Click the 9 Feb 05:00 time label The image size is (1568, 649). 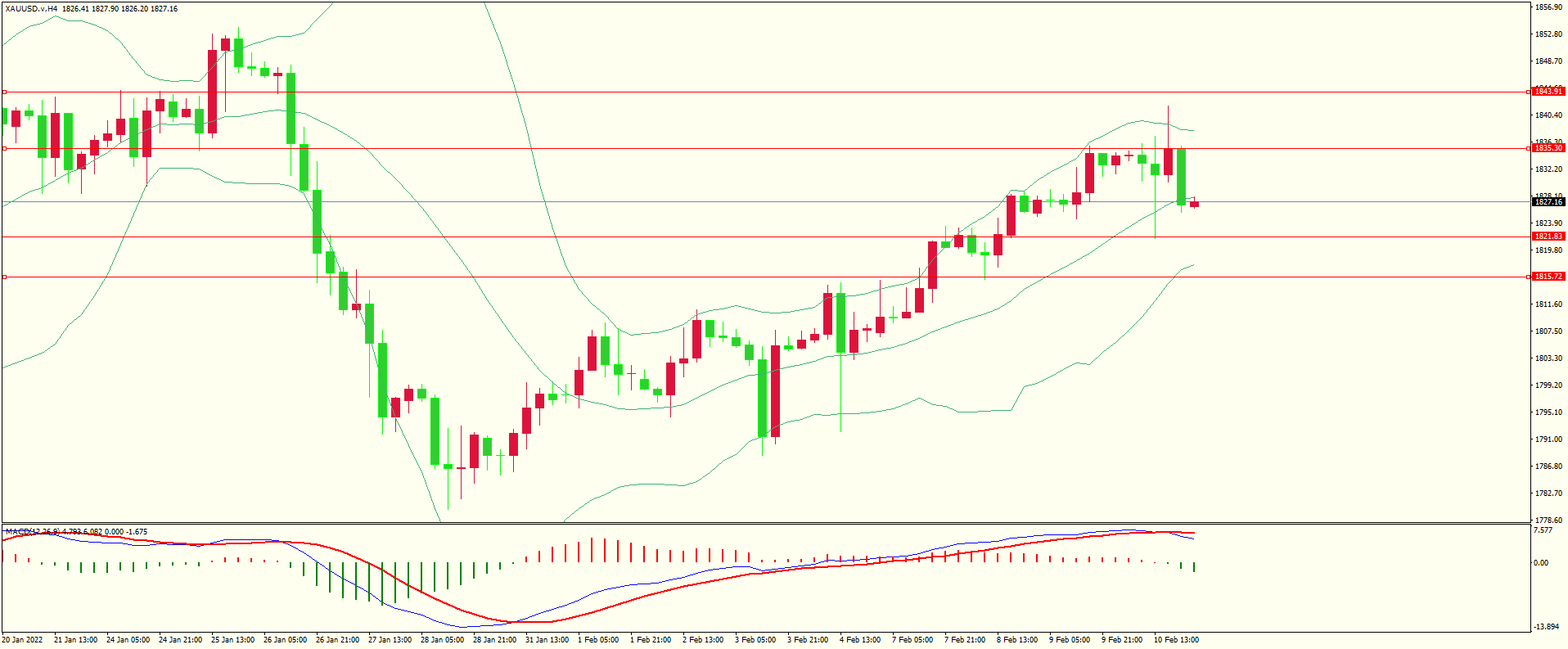coord(1070,640)
